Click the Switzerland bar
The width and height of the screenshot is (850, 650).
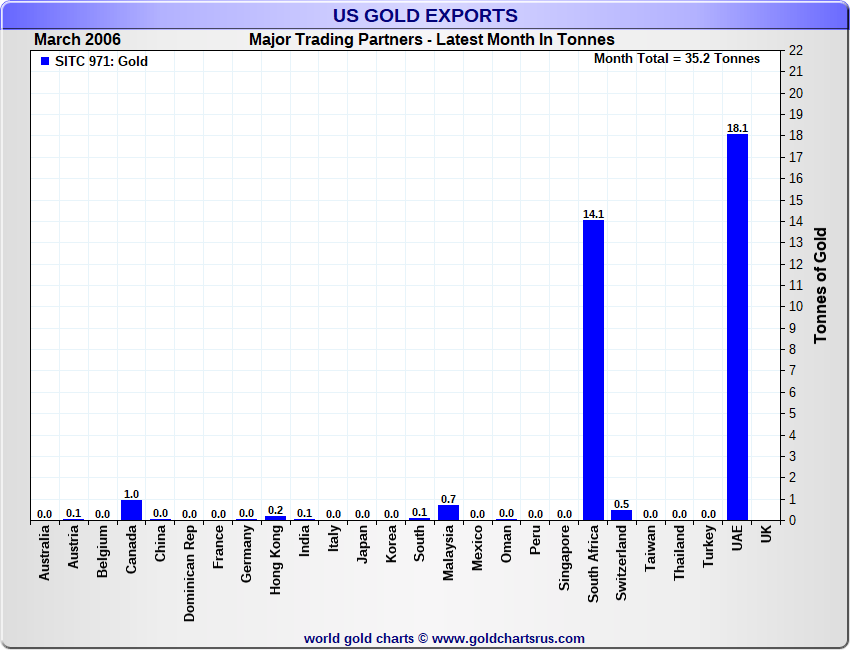[621, 515]
